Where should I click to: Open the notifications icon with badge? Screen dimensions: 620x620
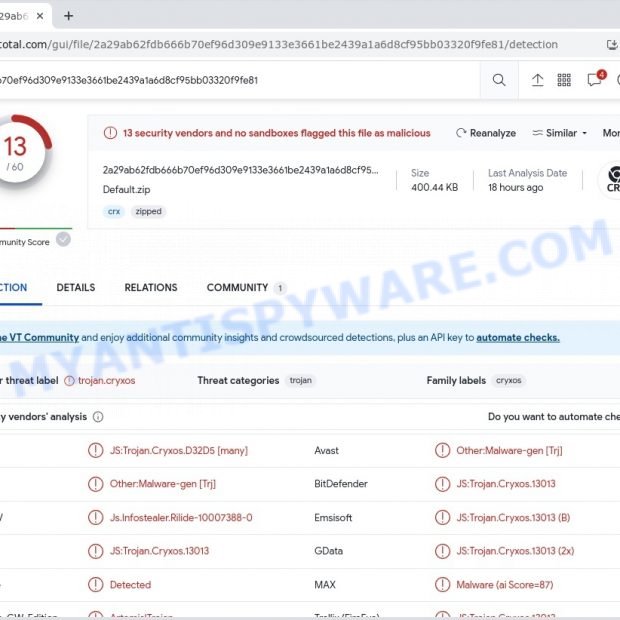tap(595, 79)
